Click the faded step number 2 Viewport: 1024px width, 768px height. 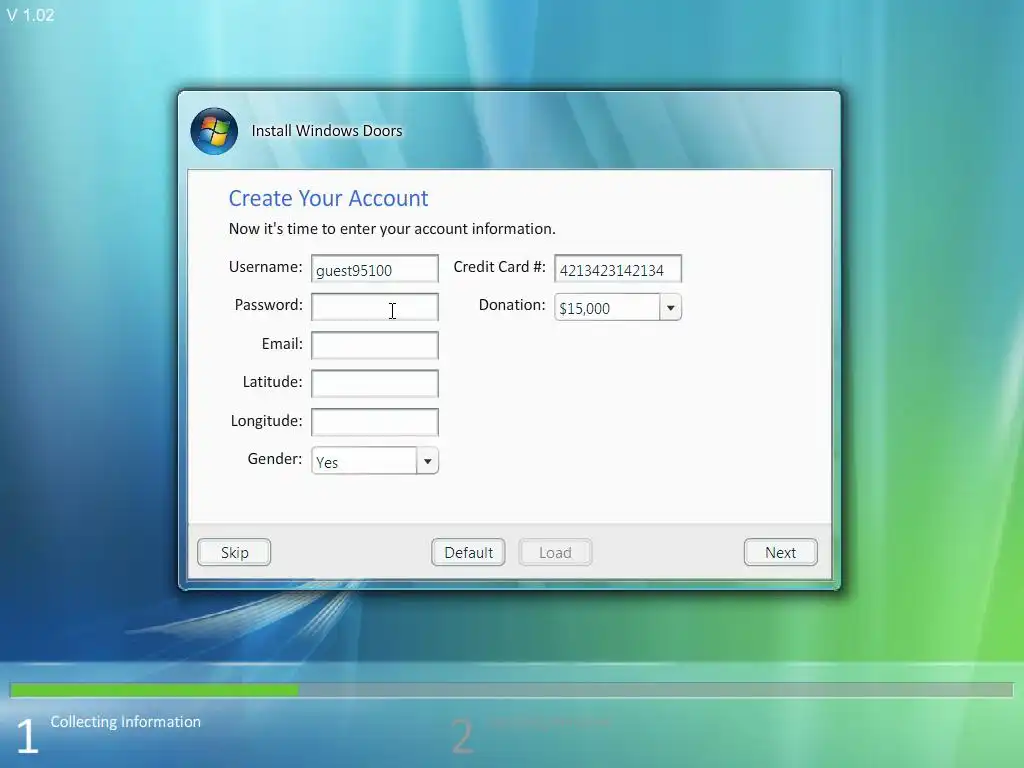coord(462,737)
